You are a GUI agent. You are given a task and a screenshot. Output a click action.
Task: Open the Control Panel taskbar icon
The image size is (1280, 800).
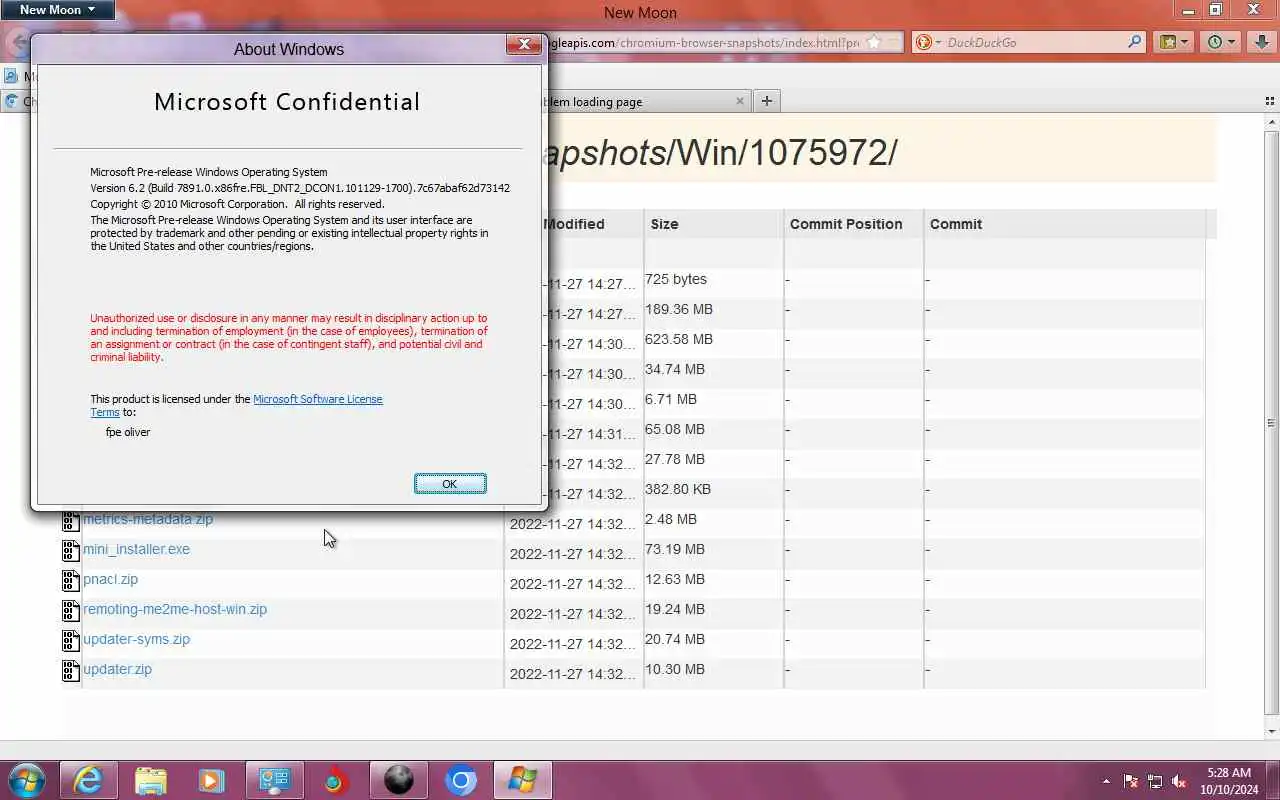[274, 780]
